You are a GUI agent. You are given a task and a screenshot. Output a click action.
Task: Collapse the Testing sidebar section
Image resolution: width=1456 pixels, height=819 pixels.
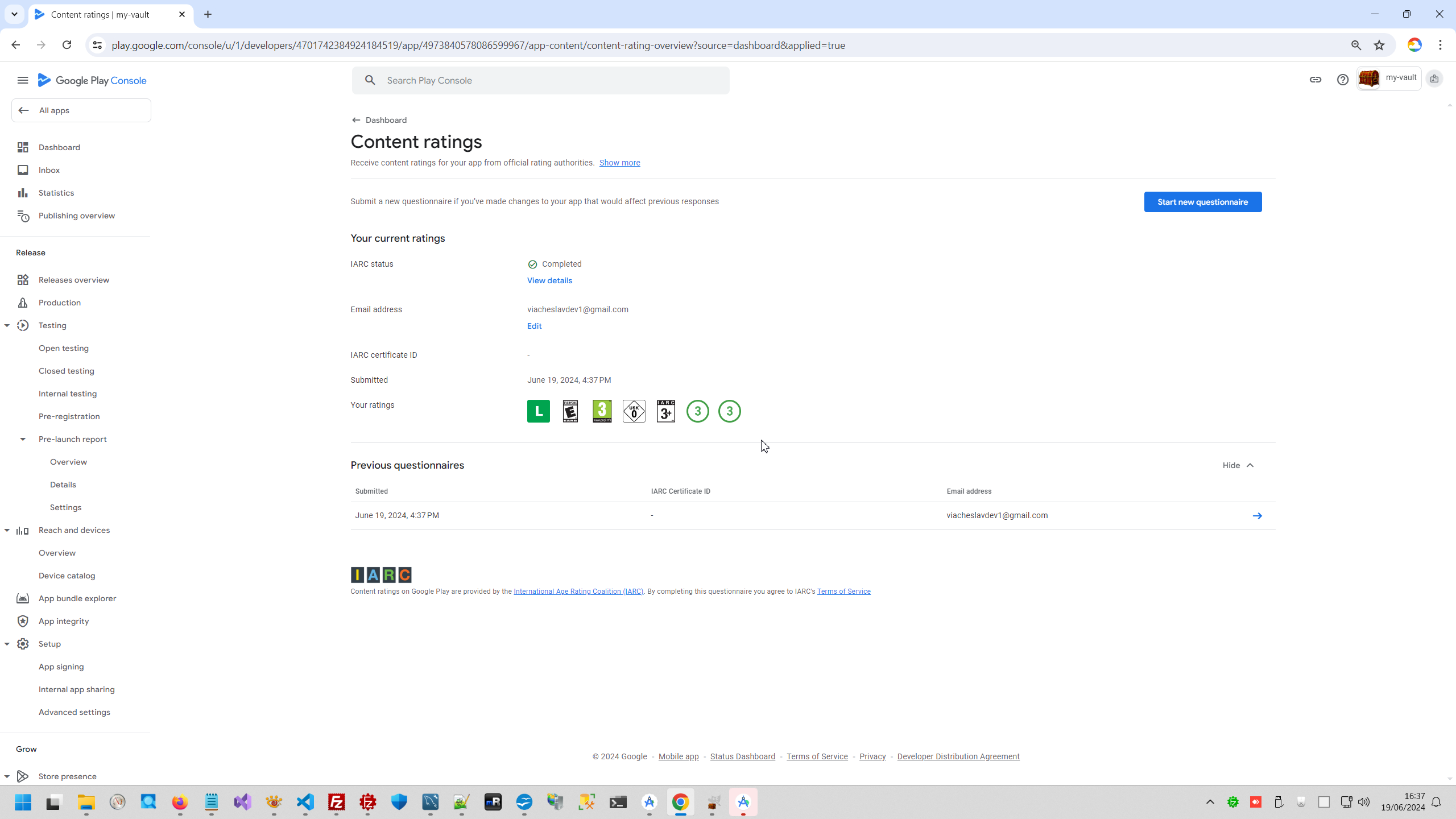point(7,325)
